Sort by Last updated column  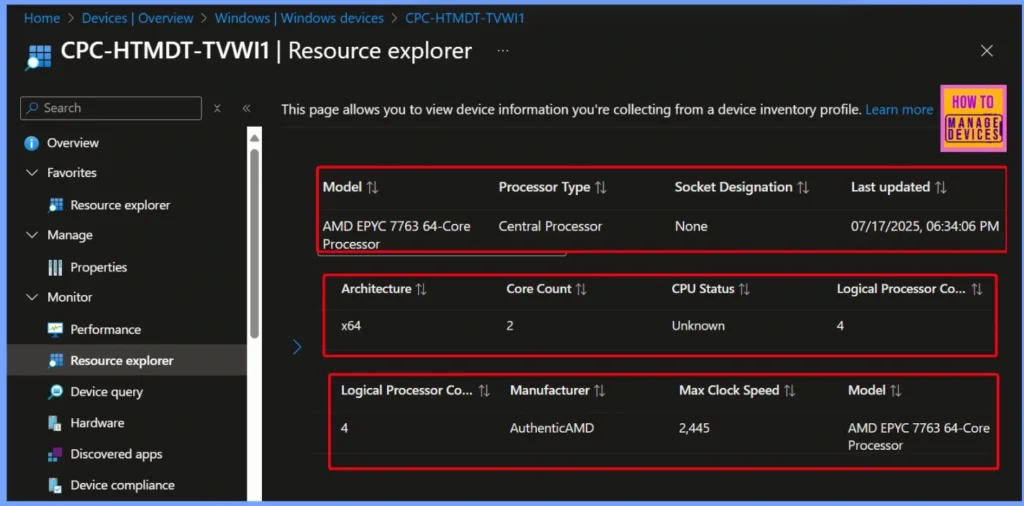tap(941, 187)
